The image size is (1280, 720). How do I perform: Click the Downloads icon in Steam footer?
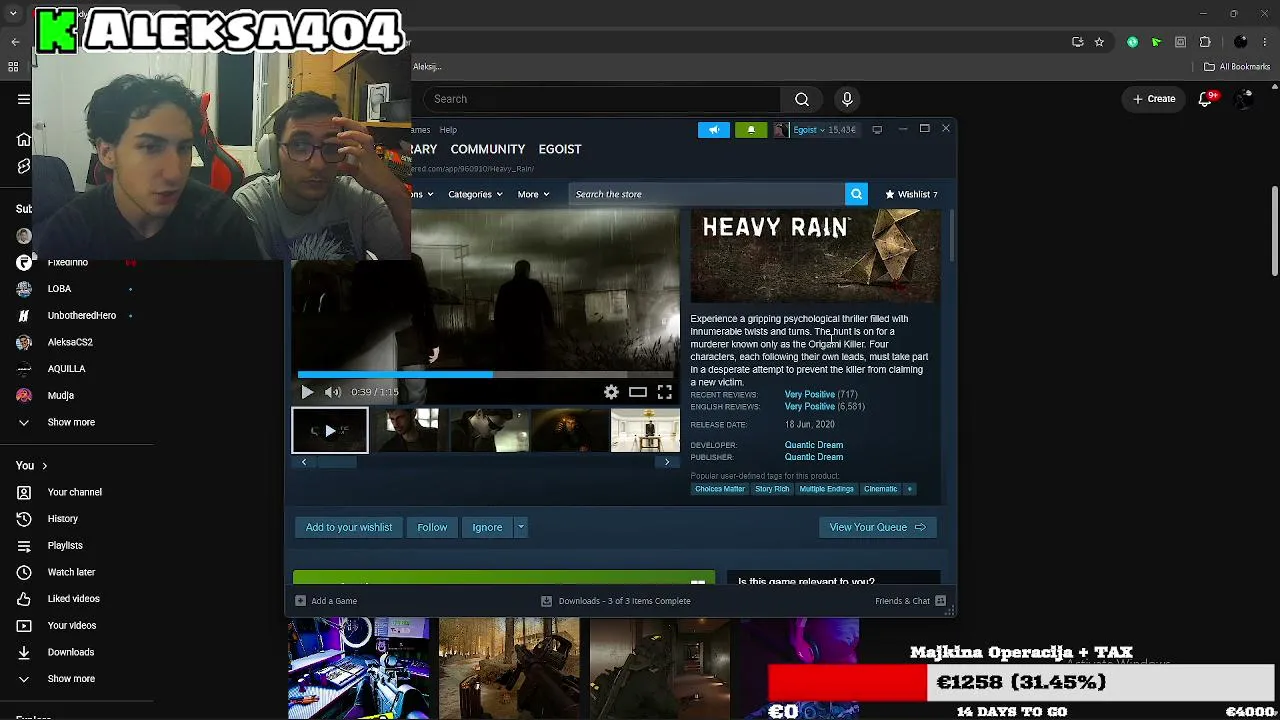(546, 601)
